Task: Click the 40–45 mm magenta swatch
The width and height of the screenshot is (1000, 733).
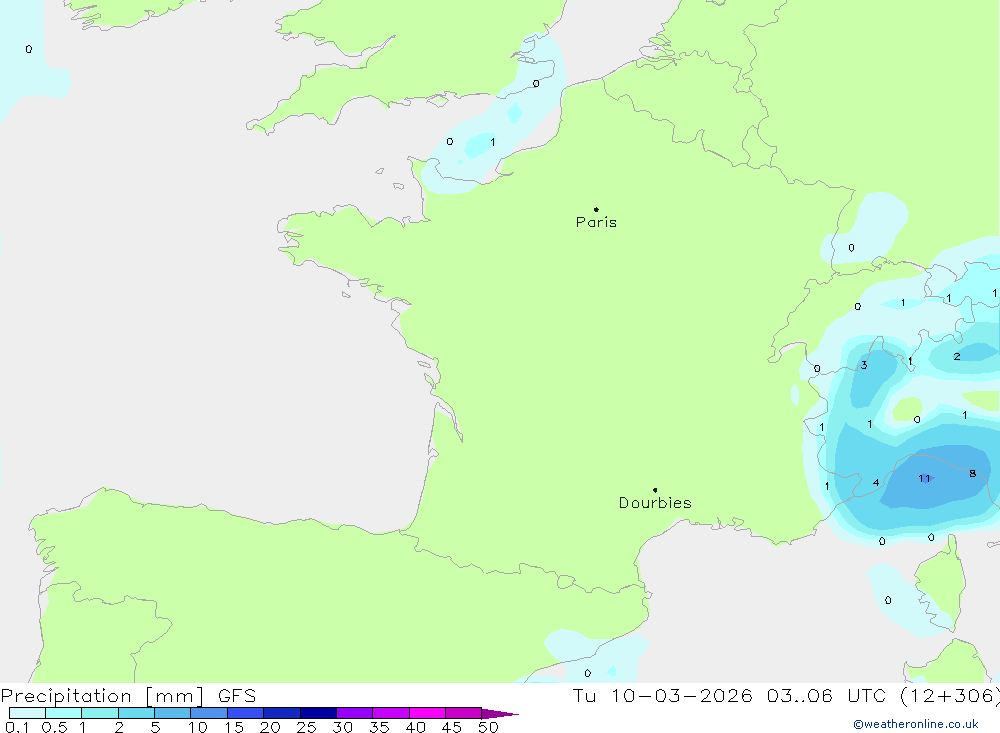Action: pos(427,713)
